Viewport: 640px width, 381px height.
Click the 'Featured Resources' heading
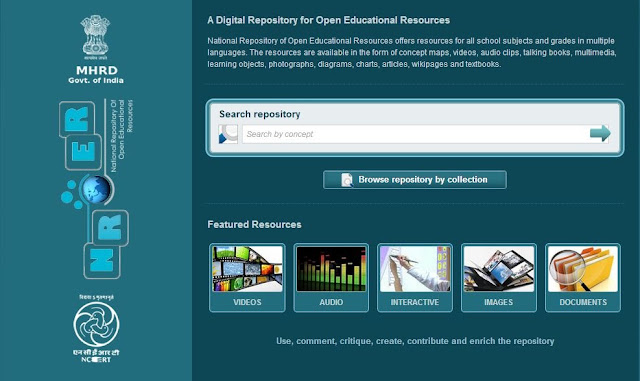(254, 225)
